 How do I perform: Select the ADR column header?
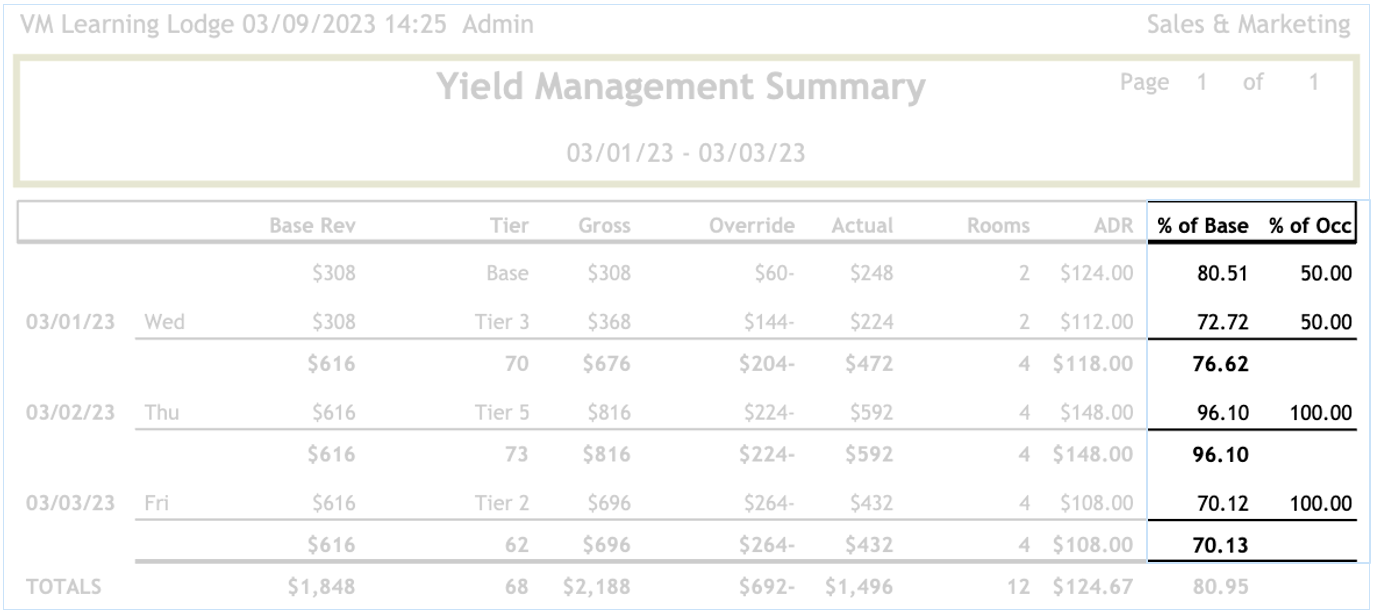1114,227
